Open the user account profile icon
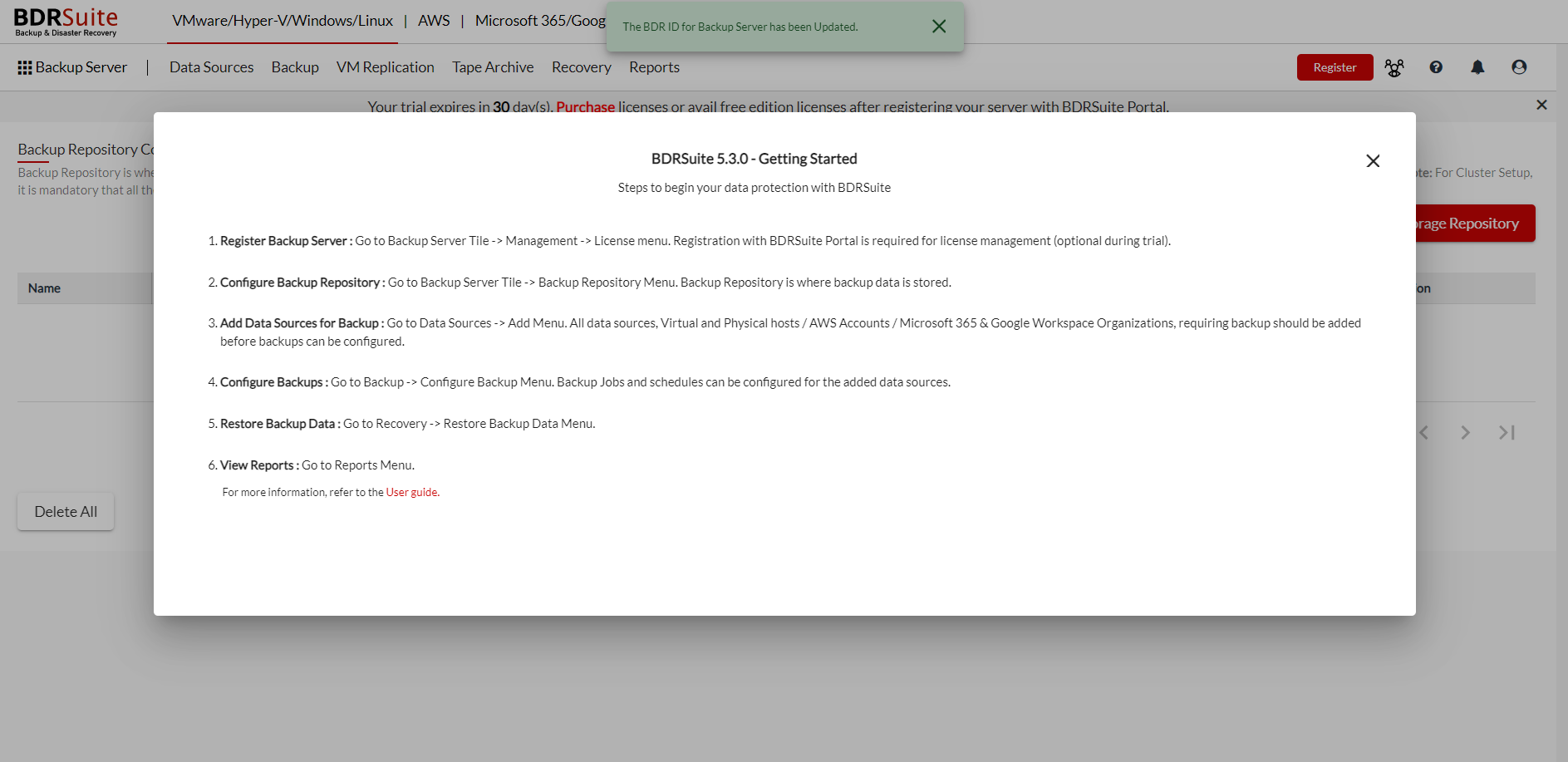Viewport: 1568px width, 762px height. click(x=1519, y=67)
